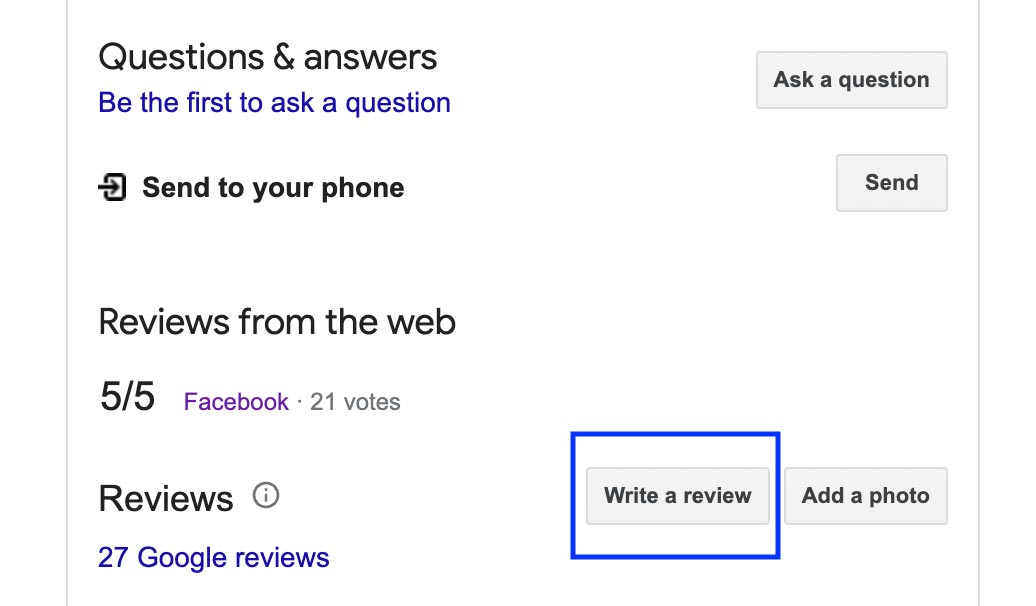
Task: Click the 'Reviews from the web' heading
Action: 277,322
